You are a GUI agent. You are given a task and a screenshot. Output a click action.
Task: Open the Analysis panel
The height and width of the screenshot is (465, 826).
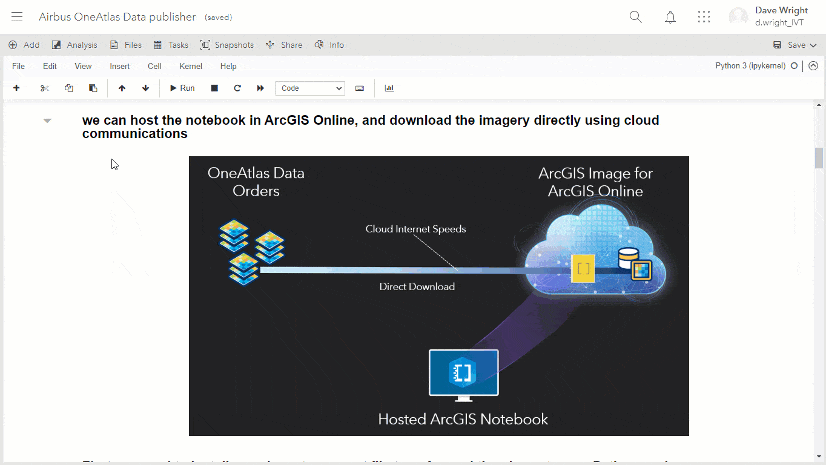[74, 45]
